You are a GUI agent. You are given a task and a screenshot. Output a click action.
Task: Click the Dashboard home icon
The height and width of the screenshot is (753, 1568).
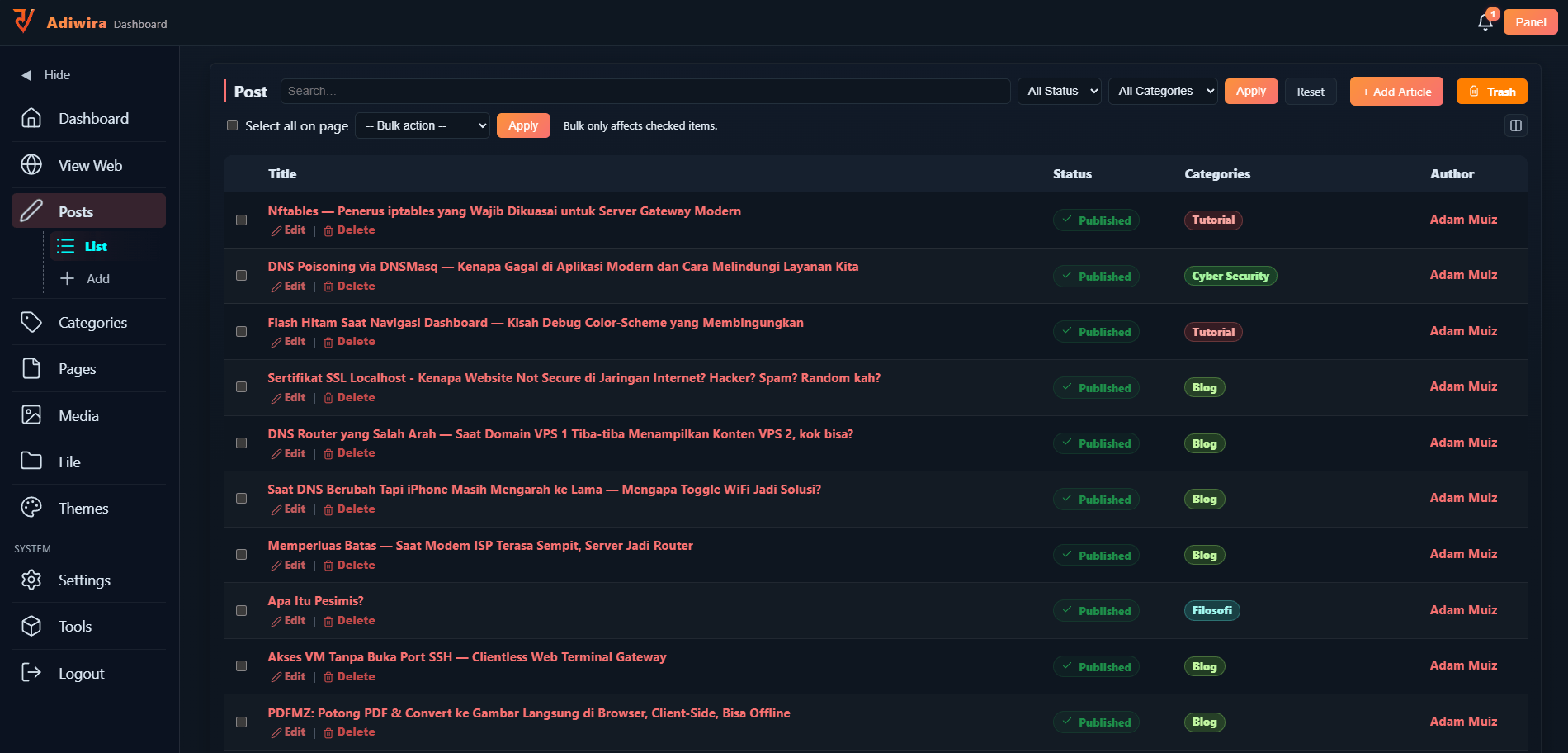point(31,118)
